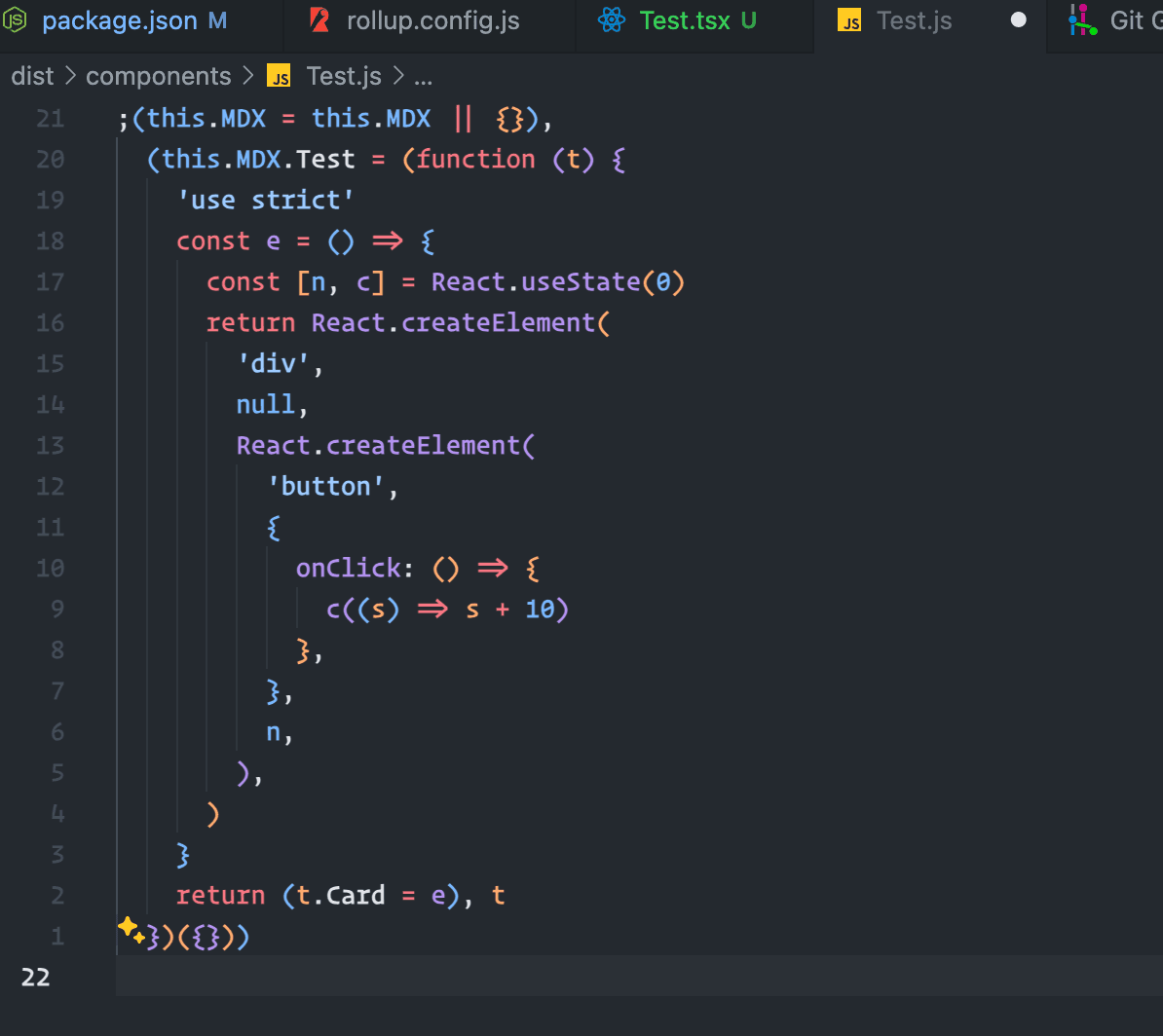The width and height of the screenshot is (1163, 1036).
Task: Click the sparkle AI icon beside line 1
Action: (131, 929)
